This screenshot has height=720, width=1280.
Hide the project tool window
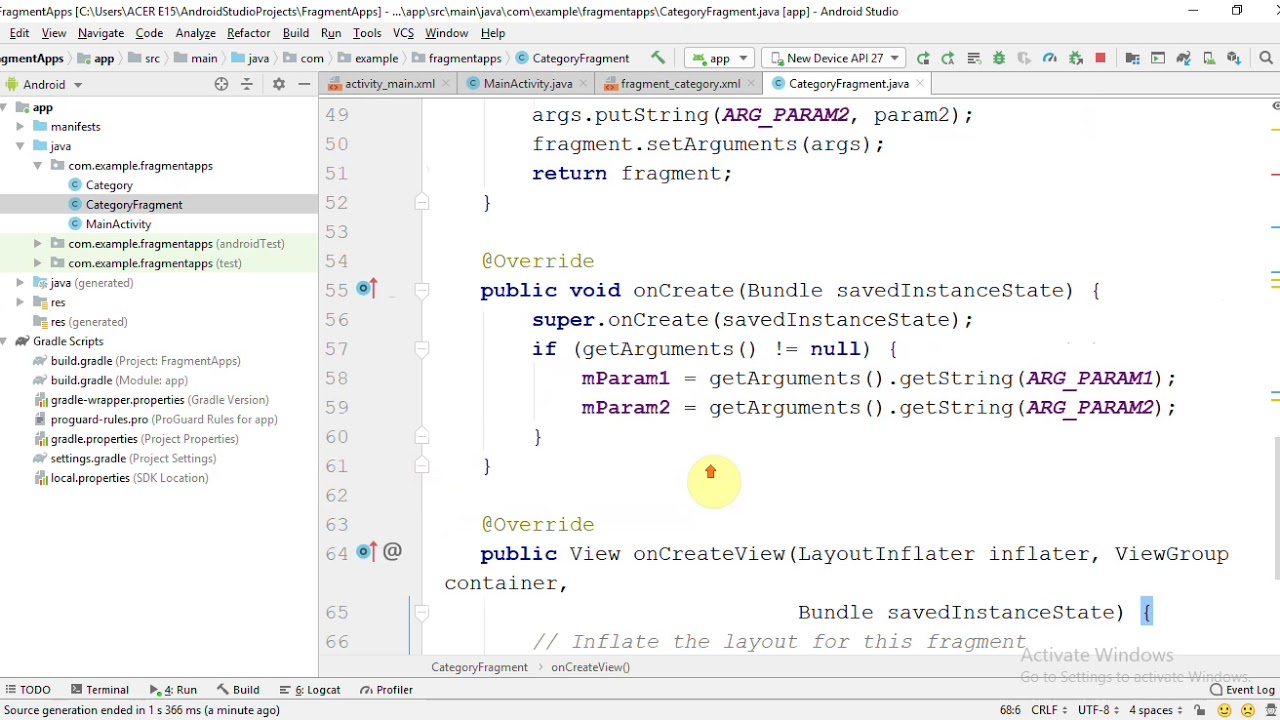(304, 84)
